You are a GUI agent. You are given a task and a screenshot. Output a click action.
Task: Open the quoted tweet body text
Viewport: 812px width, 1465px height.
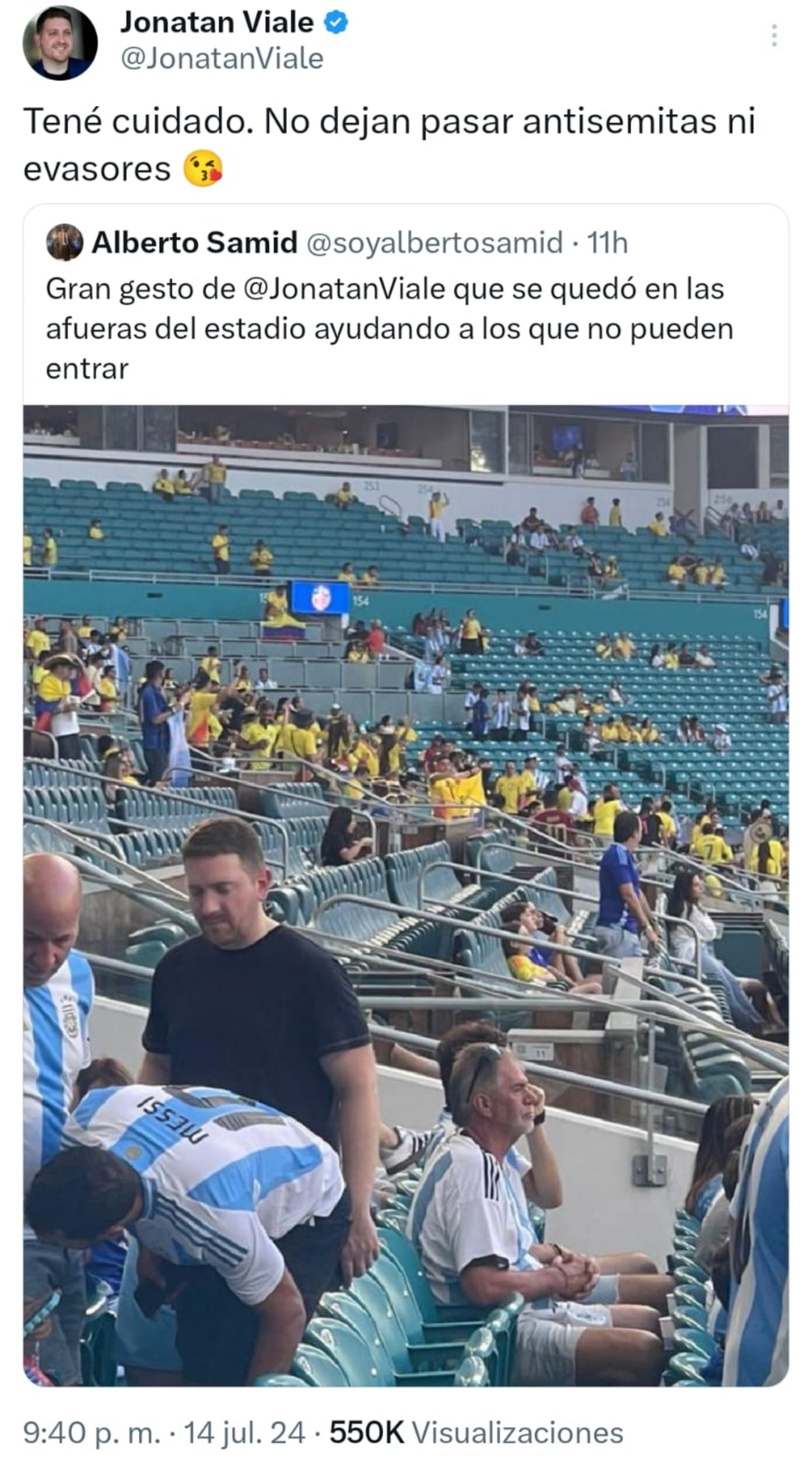[390, 329]
